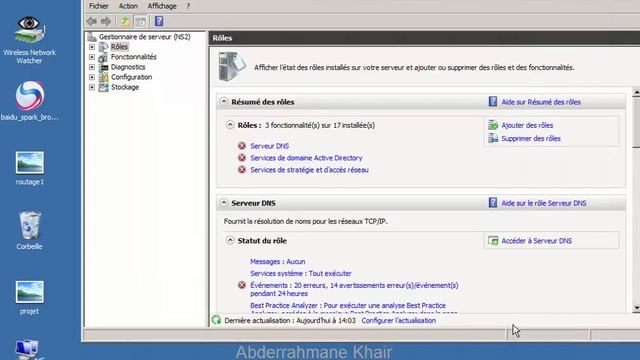640x360 pixels.
Task: Select Diagnostics in the tree
Action: tap(128, 67)
